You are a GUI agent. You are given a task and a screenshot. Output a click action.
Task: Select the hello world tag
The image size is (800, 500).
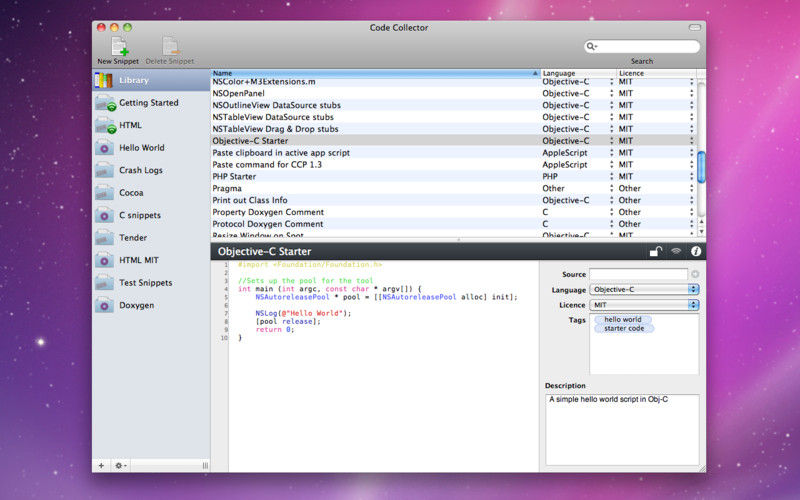[x=622, y=320]
